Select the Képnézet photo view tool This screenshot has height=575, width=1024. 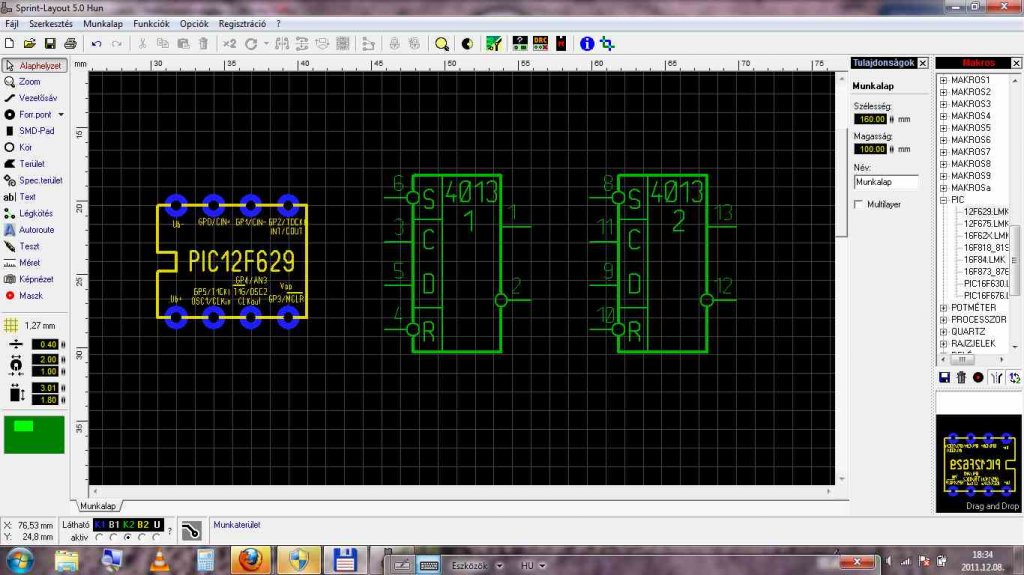(29, 279)
